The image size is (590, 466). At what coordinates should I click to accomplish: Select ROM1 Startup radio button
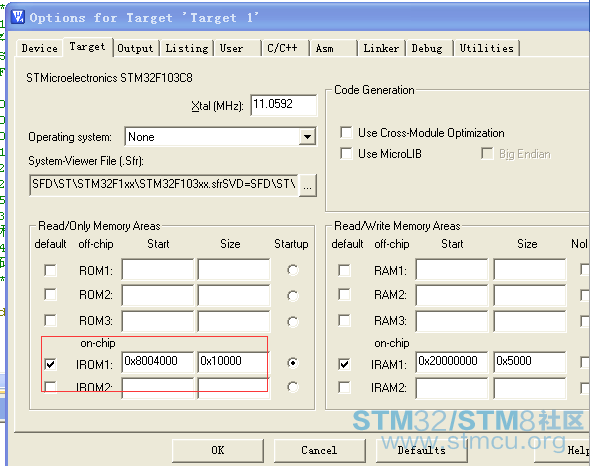(292, 270)
